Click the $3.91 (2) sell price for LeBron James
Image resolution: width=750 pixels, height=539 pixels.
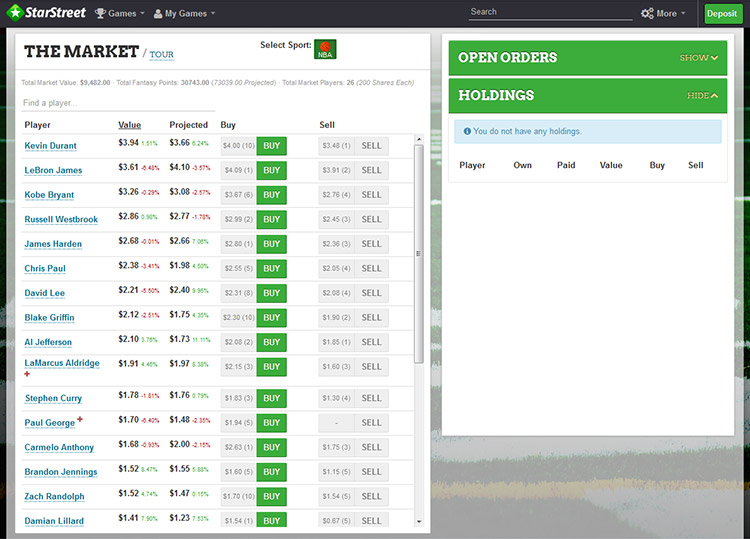(x=336, y=170)
